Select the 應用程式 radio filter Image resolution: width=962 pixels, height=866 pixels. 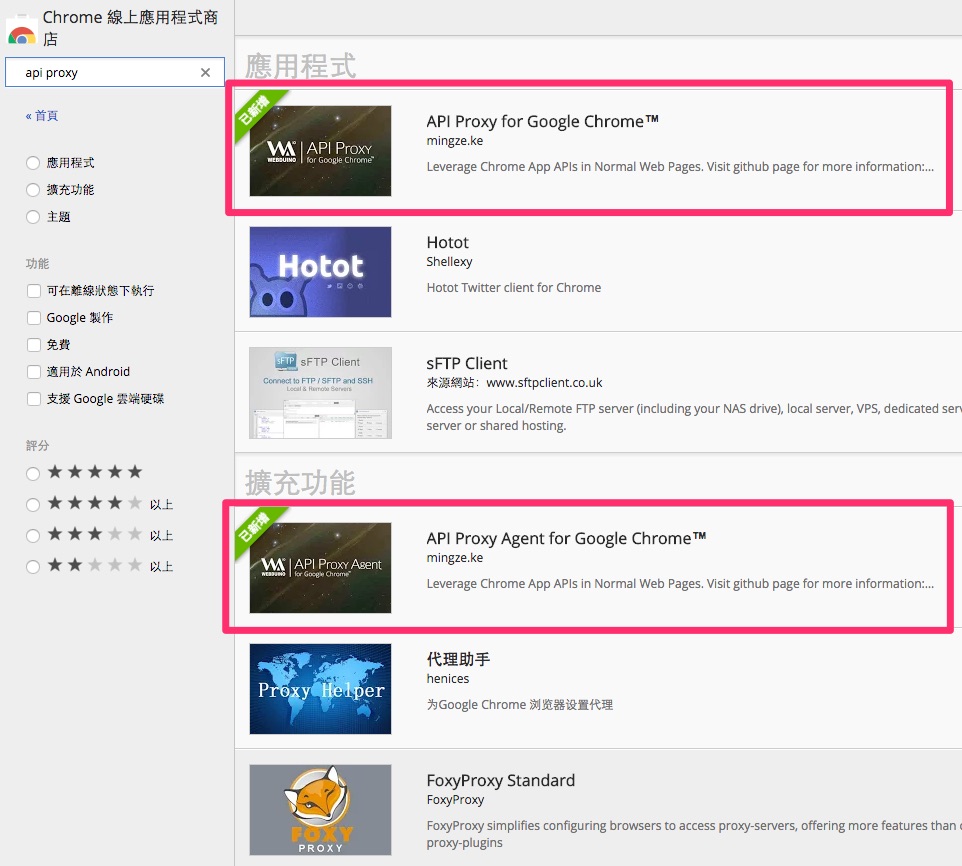click(x=33, y=163)
